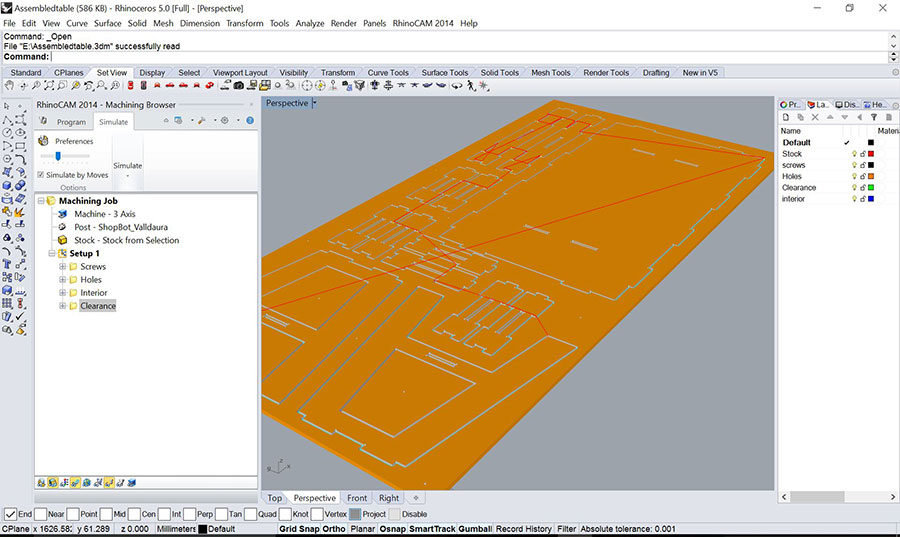Collapse the Setup 1 tree node
The height and width of the screenshot is (537, 900).
52,254
